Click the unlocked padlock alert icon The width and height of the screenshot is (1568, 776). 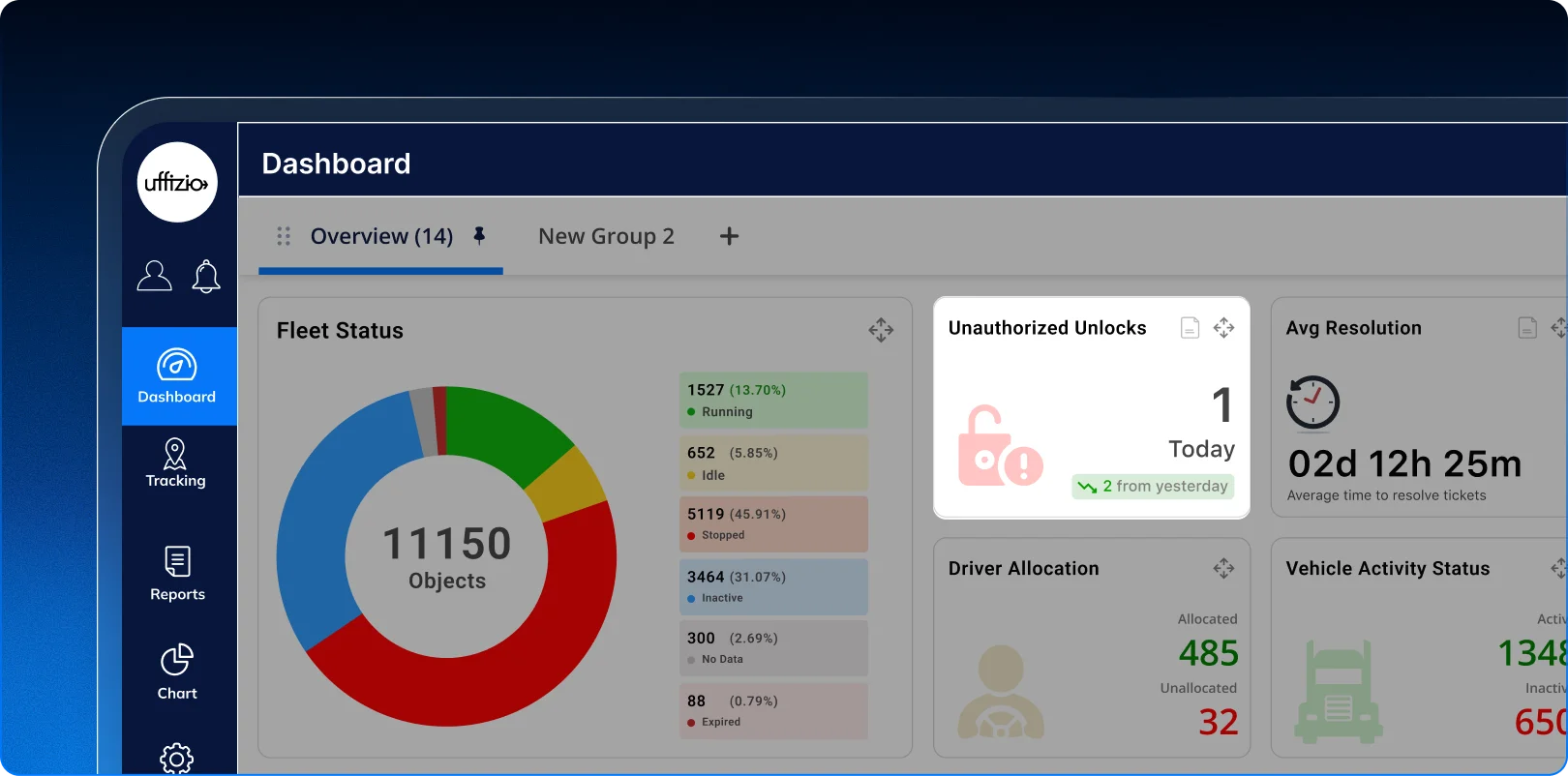click(1000, 446)
